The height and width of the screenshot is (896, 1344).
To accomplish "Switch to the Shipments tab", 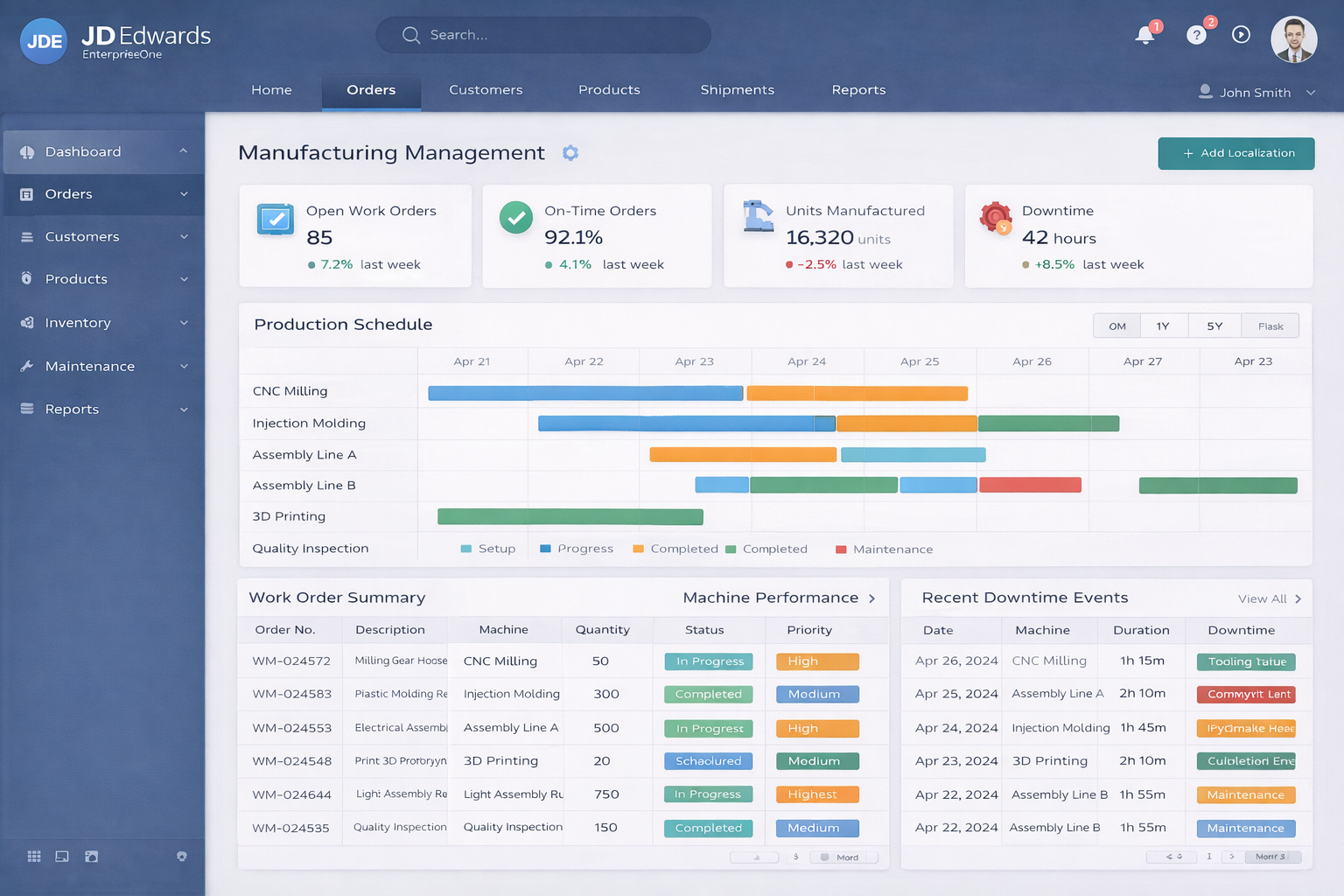I will point(737,90).
